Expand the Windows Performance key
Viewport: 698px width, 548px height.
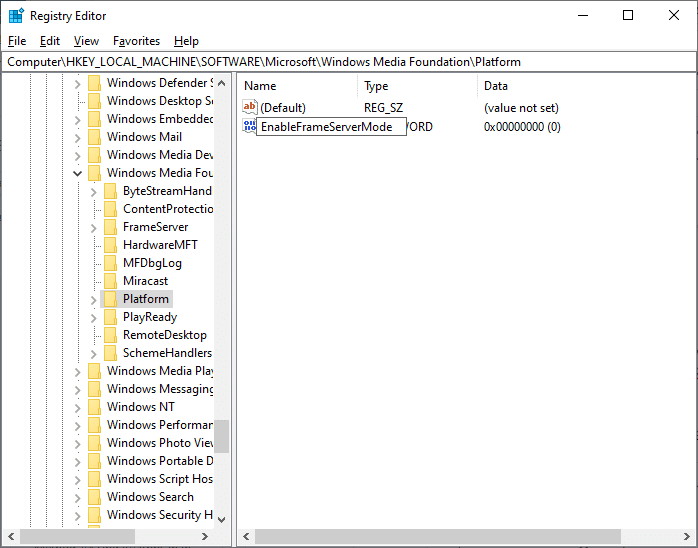(77, 426)
